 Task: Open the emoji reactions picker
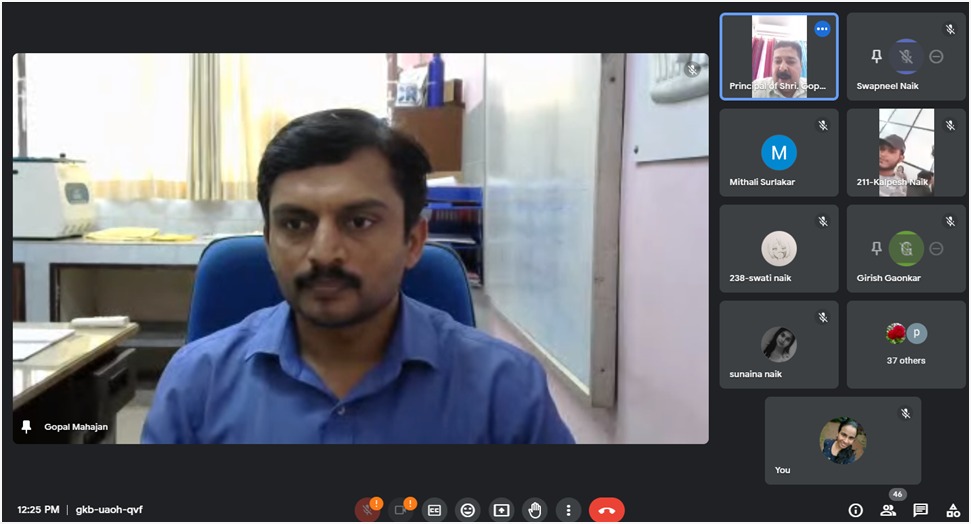tap(467, 510)
